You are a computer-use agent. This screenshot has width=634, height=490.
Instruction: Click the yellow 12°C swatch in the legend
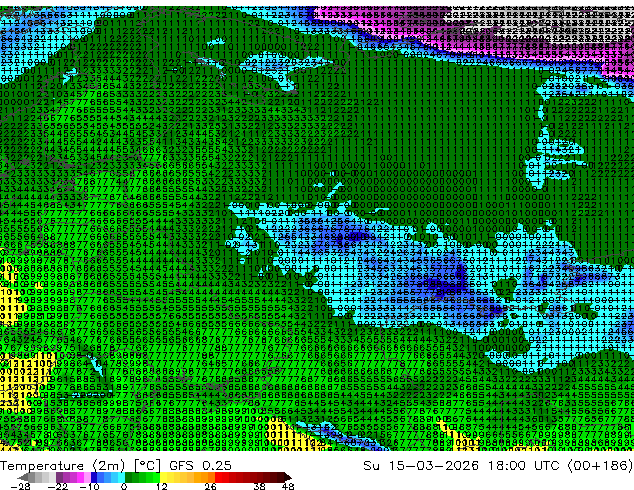163,477
